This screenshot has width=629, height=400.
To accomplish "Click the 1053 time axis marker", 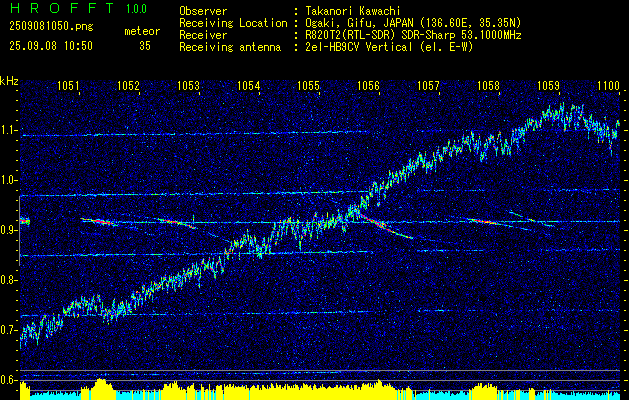I will 188,85.
